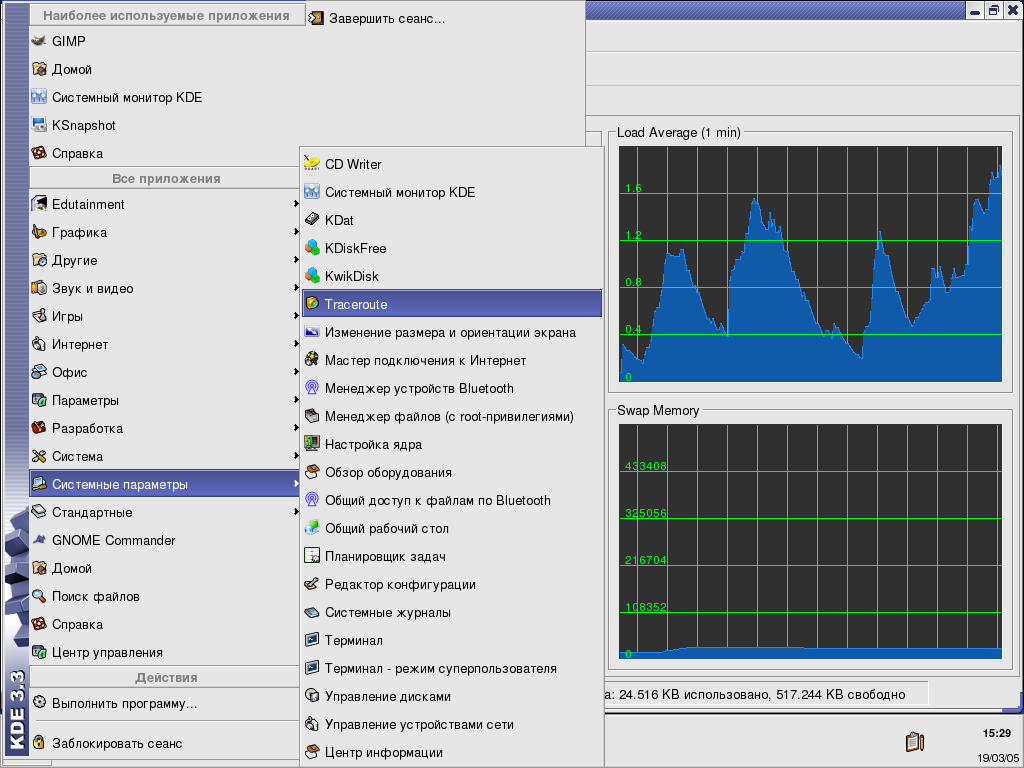Screen dimensions: 1024x768
Task: Expand the Интернет submenu arrow
Action: tap(296, 345)
